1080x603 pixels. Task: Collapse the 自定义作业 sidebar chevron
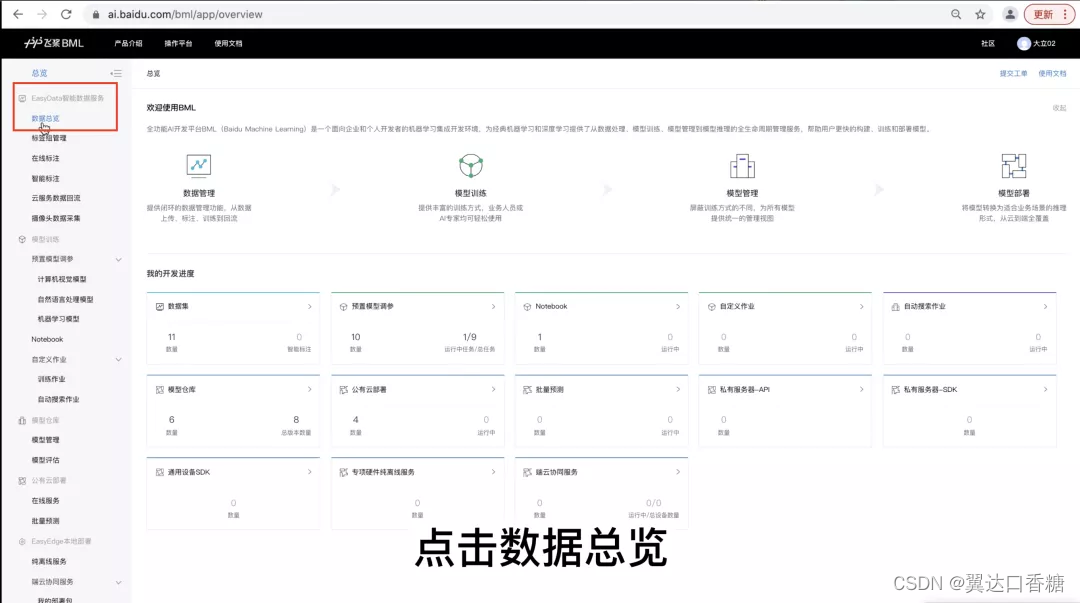coord(118,360)
